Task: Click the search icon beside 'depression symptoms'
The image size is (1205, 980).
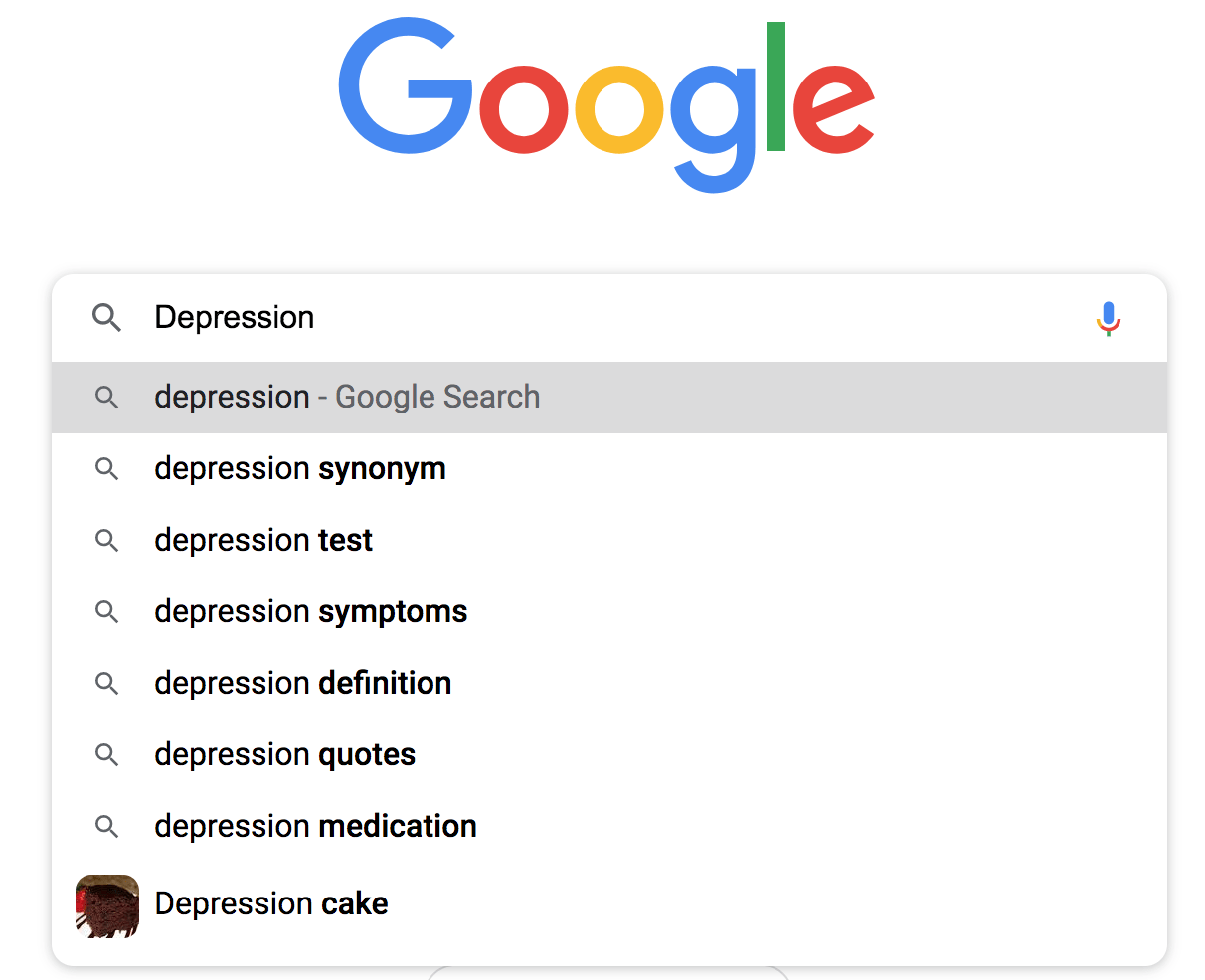Action: click(106, 611)
